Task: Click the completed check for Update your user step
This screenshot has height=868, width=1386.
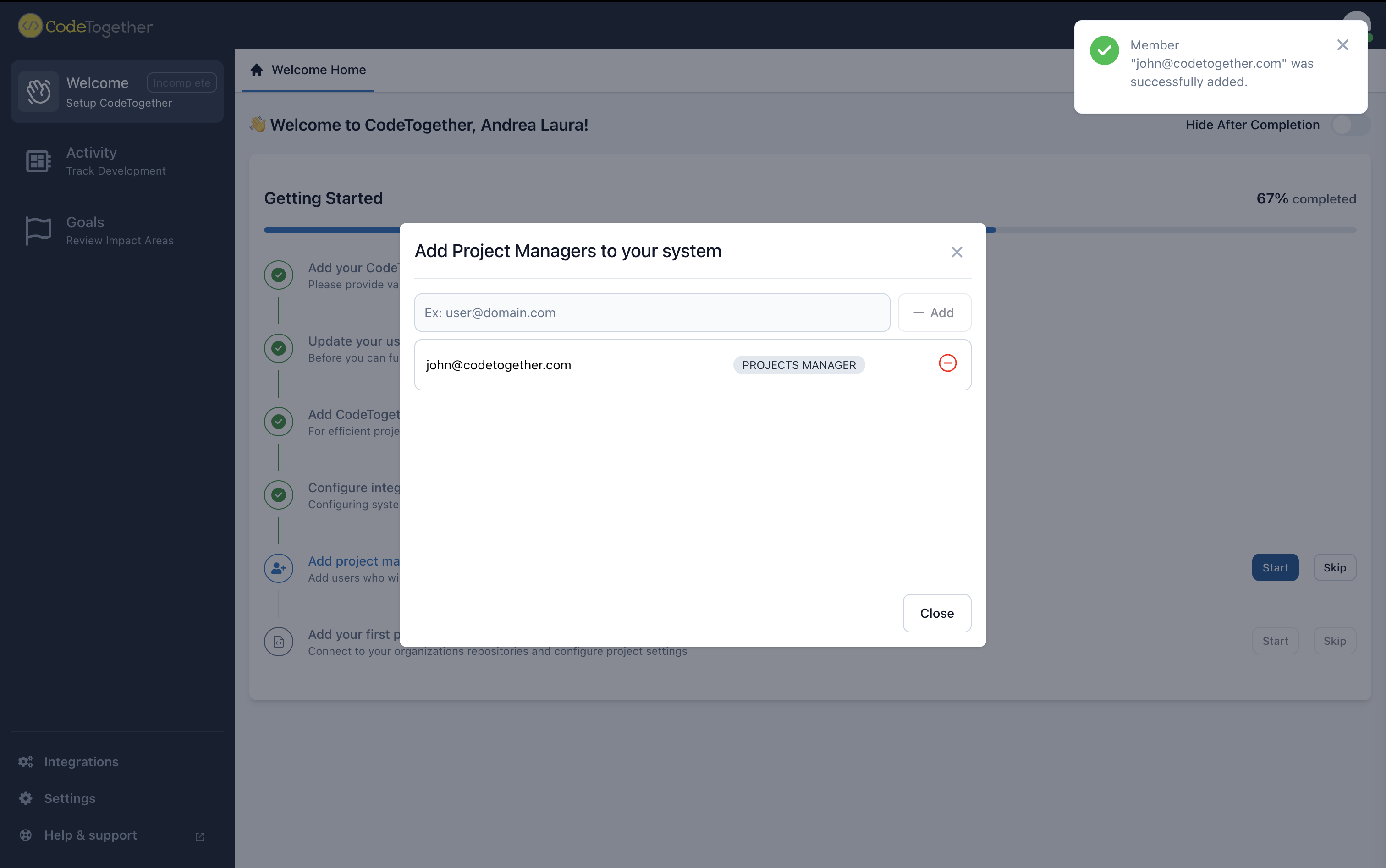Action: 279,348
